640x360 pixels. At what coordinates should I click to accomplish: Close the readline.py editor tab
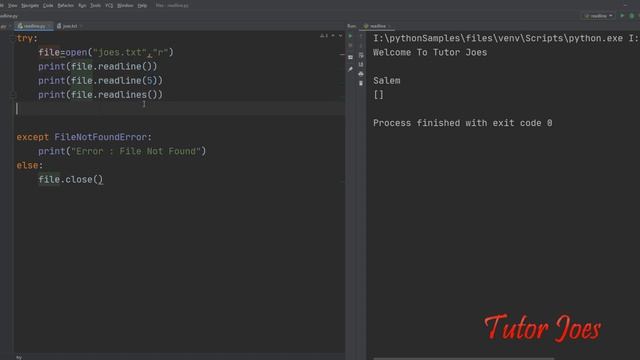[x=50, y=26]
